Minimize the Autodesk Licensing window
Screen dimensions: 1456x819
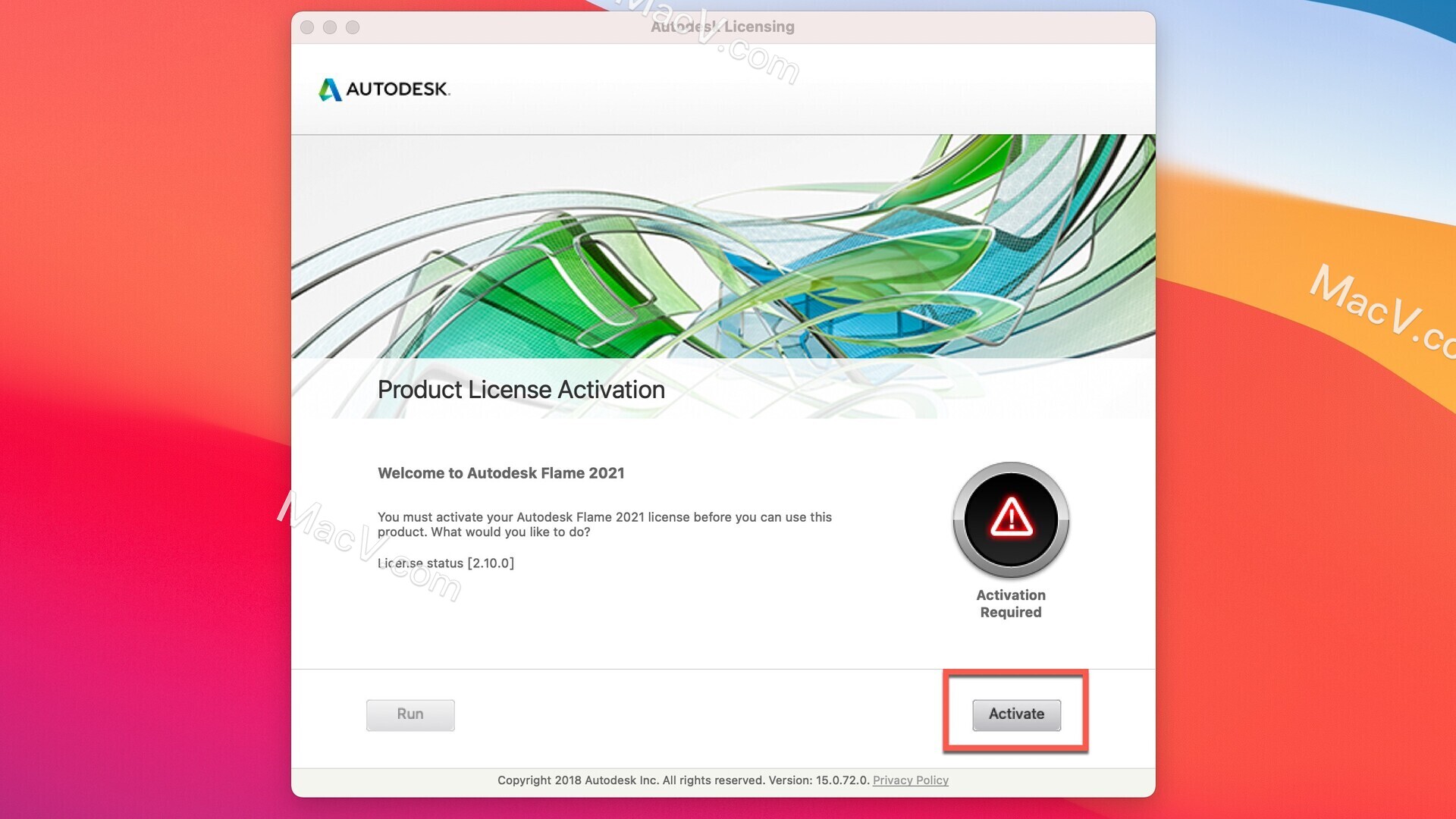click(330, 27)
